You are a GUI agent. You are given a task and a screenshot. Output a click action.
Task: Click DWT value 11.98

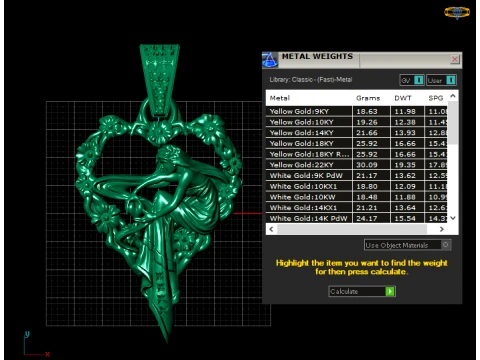click(405, 111)
